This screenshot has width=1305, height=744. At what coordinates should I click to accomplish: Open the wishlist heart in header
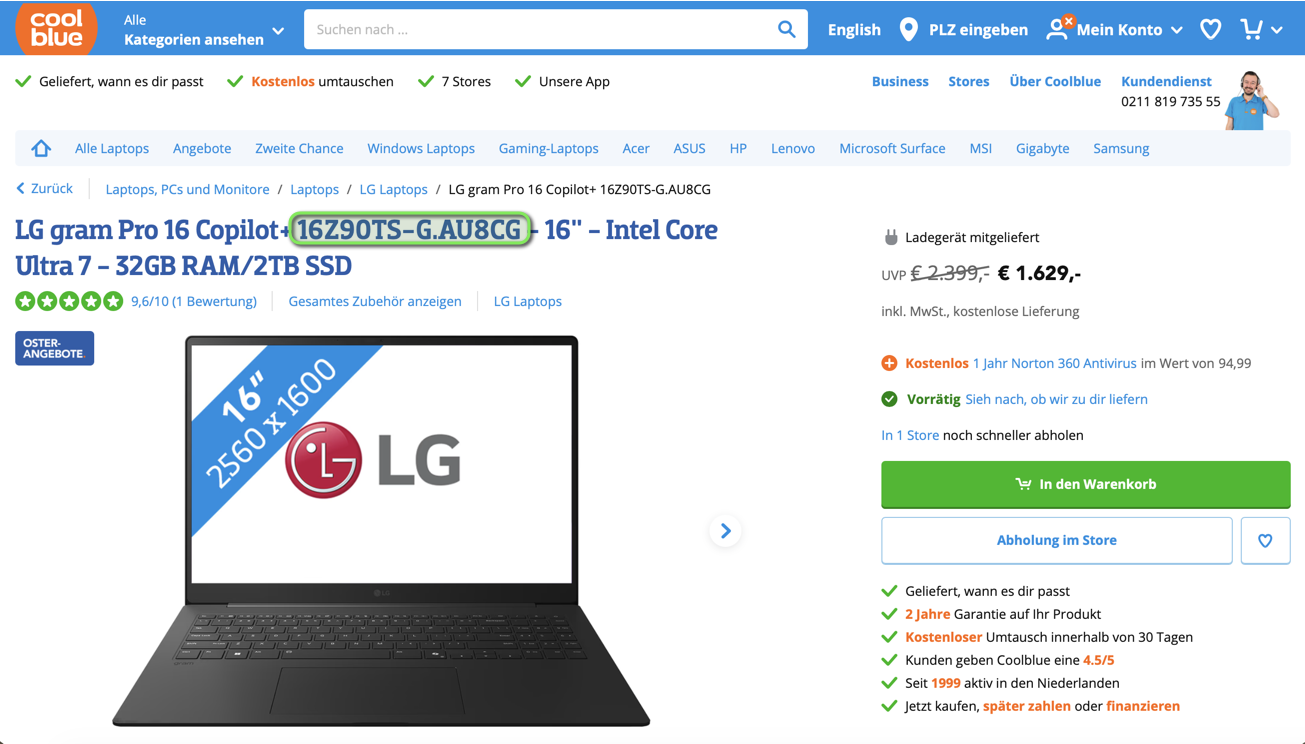click(x=1211, y=30)
